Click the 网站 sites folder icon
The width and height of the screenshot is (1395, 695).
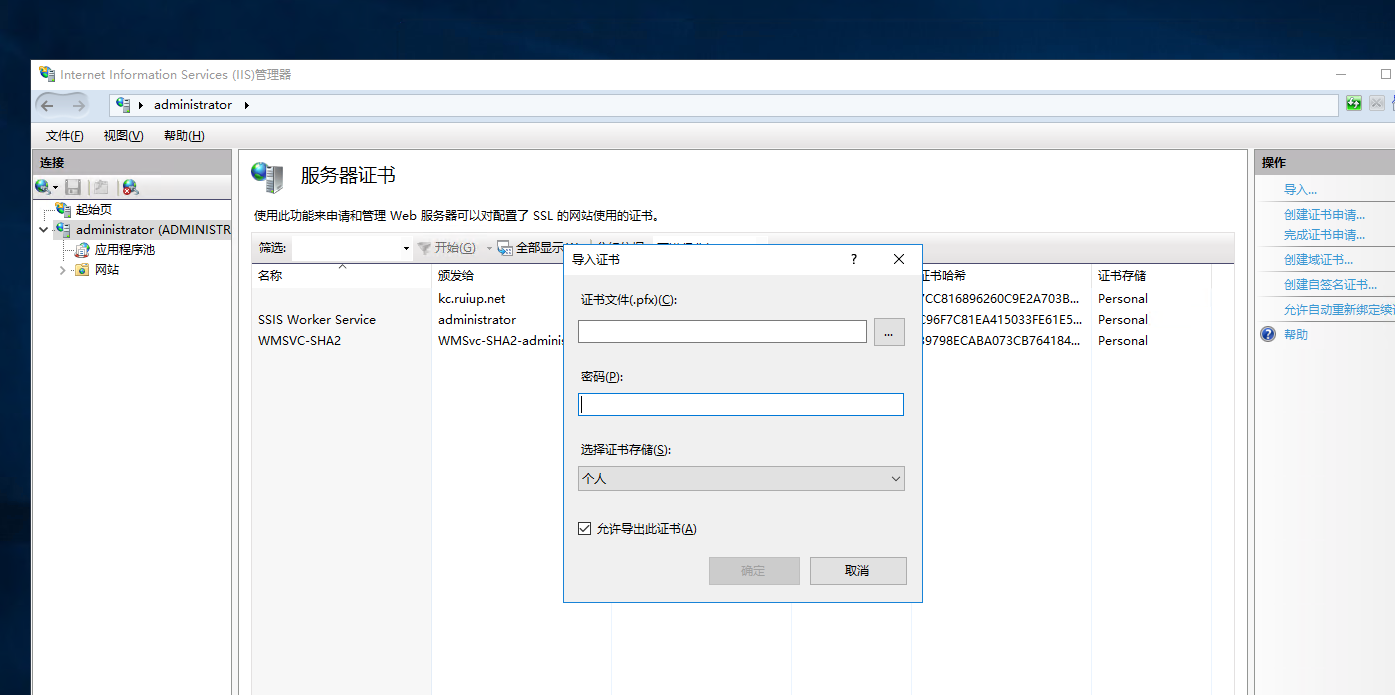coord(83,270)
